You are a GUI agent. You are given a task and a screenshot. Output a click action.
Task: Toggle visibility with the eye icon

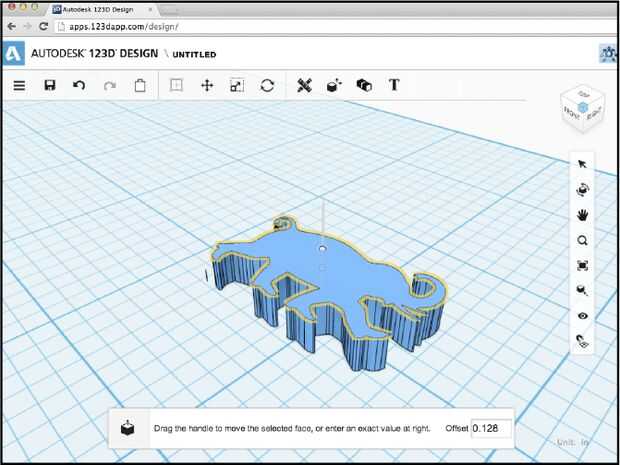pyautogui.click(x=582, y=316)
